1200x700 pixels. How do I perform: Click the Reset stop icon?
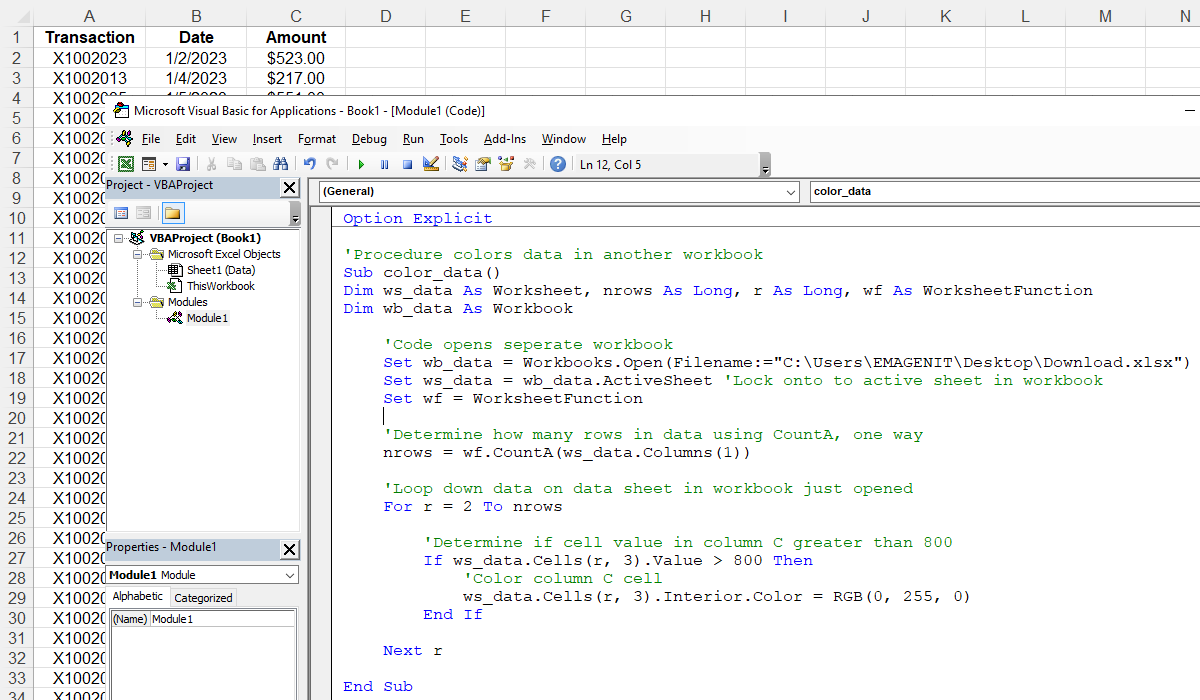[407, 164]
